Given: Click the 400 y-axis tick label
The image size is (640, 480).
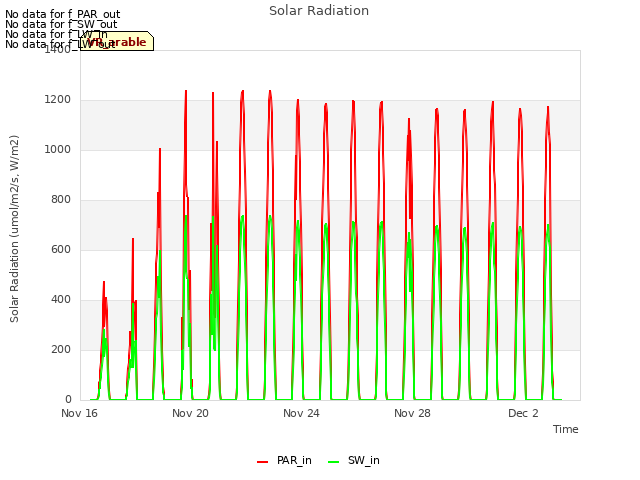Looking at the screenshot, I should tap(61, 300).
